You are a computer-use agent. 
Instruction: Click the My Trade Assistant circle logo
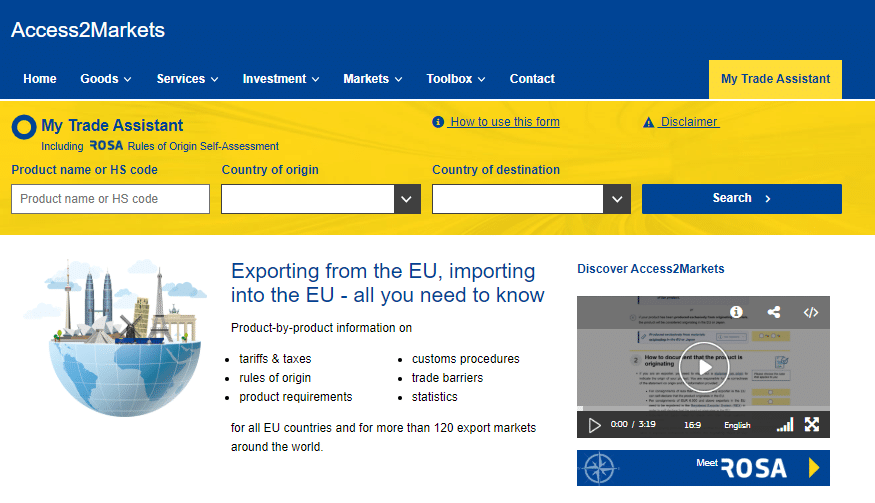pos(24,127)
